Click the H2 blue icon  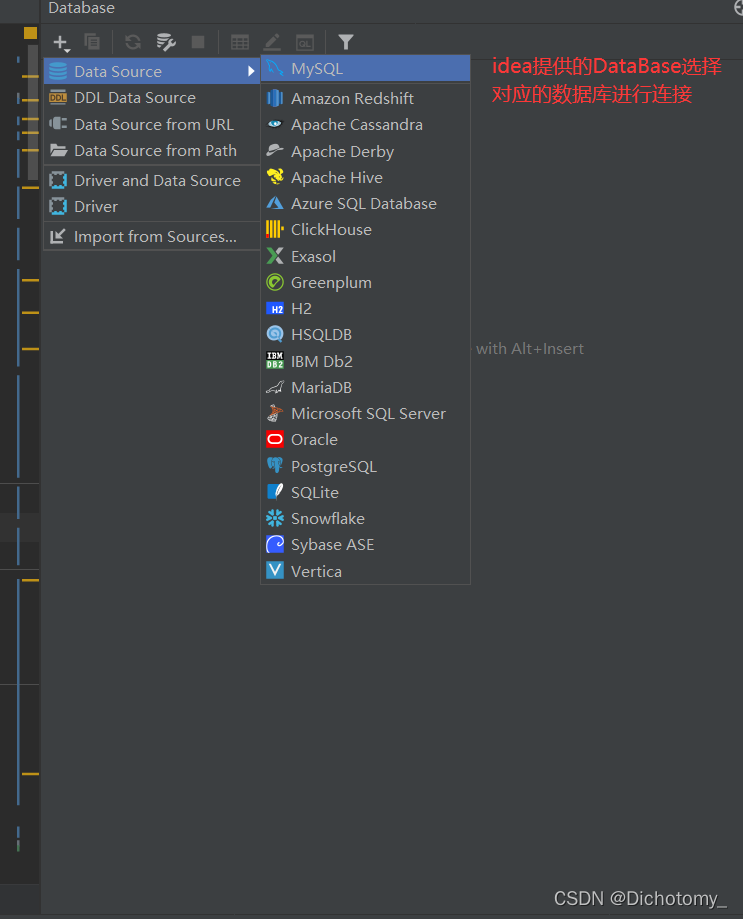tap(275, 308)
